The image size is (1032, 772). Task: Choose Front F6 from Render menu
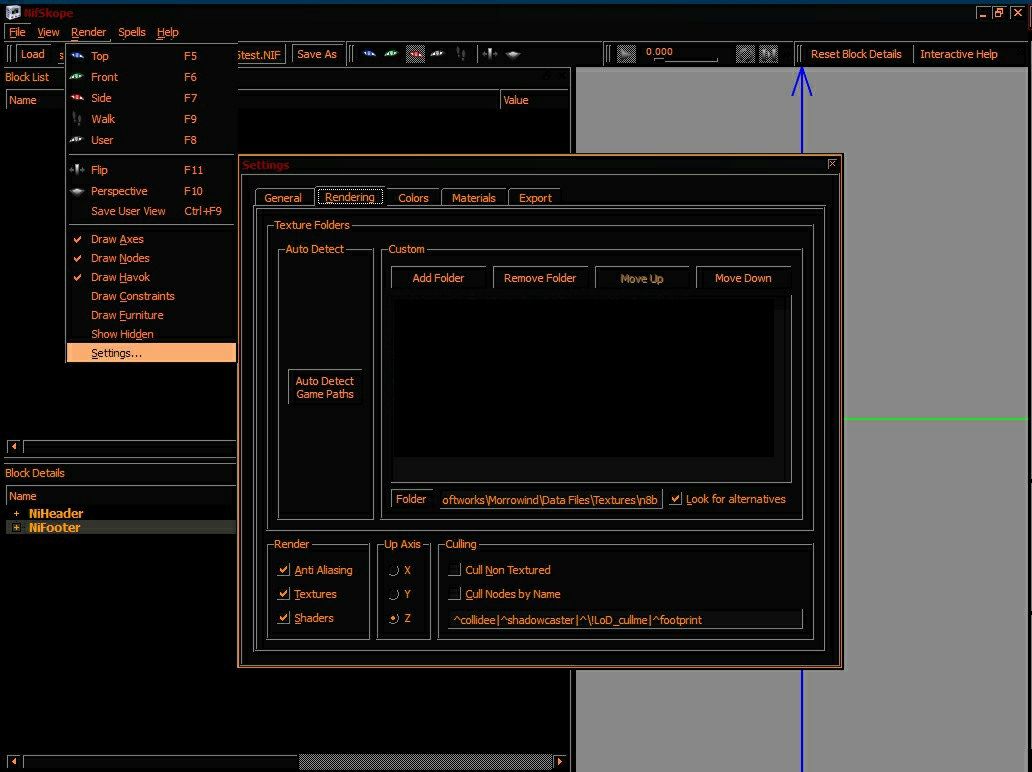click(x=151, y=77)
